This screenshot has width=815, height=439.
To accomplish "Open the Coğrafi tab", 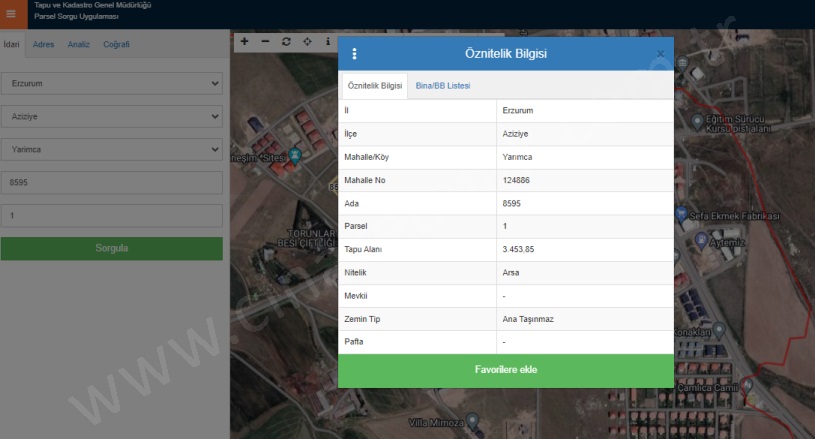I will click(x=117, y=44).
